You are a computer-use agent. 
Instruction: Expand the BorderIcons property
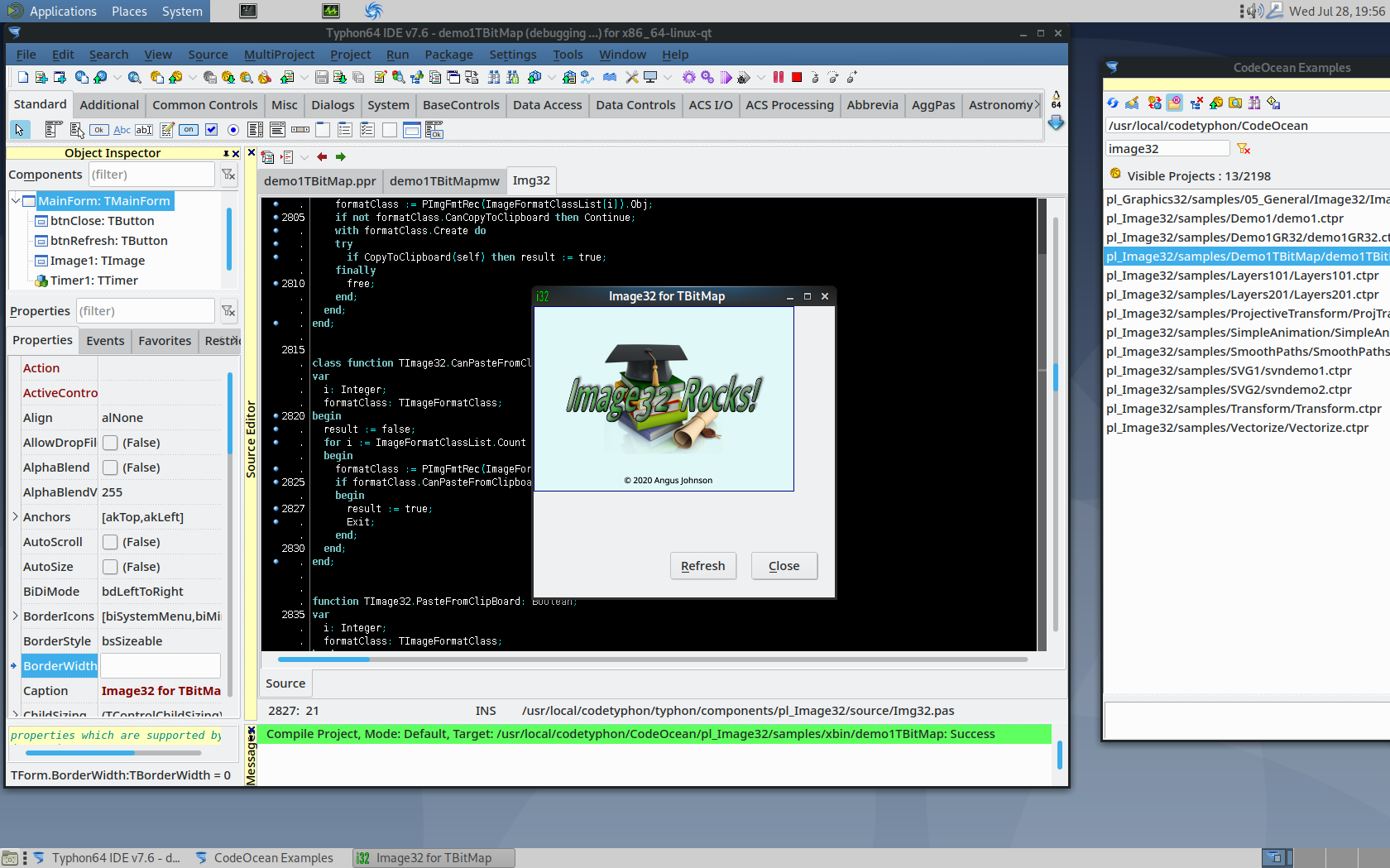point(15,616)
